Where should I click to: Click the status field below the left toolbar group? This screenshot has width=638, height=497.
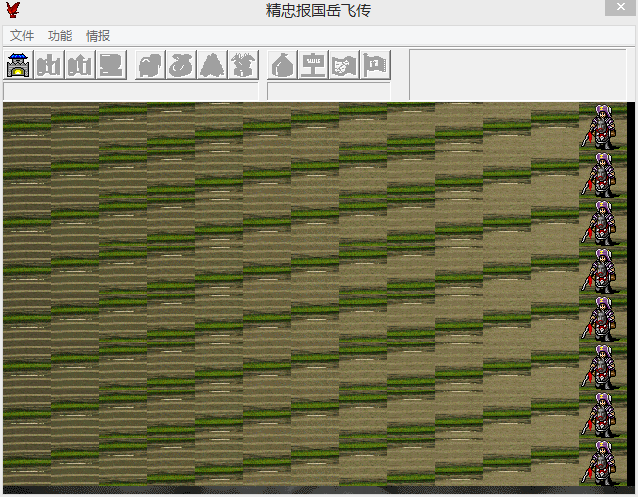[x=131, y=91]
